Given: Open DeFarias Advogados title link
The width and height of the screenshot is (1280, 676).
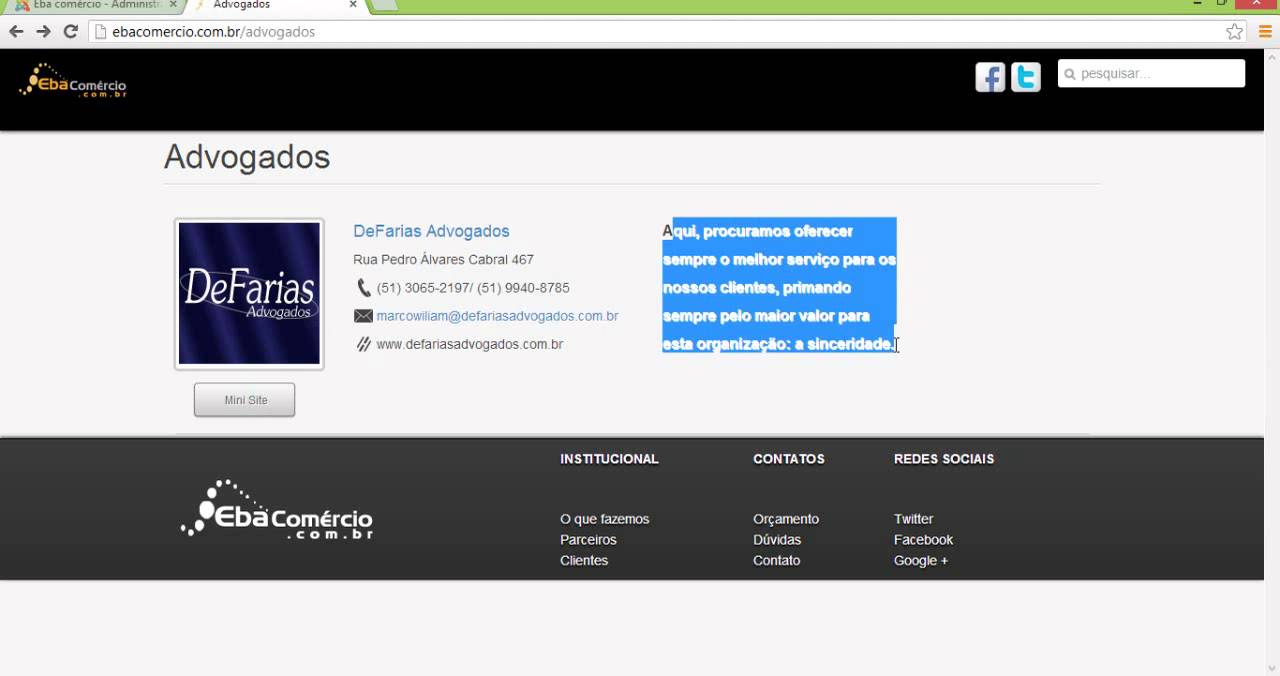Looking at the screenshot, I should coord(431,231).
